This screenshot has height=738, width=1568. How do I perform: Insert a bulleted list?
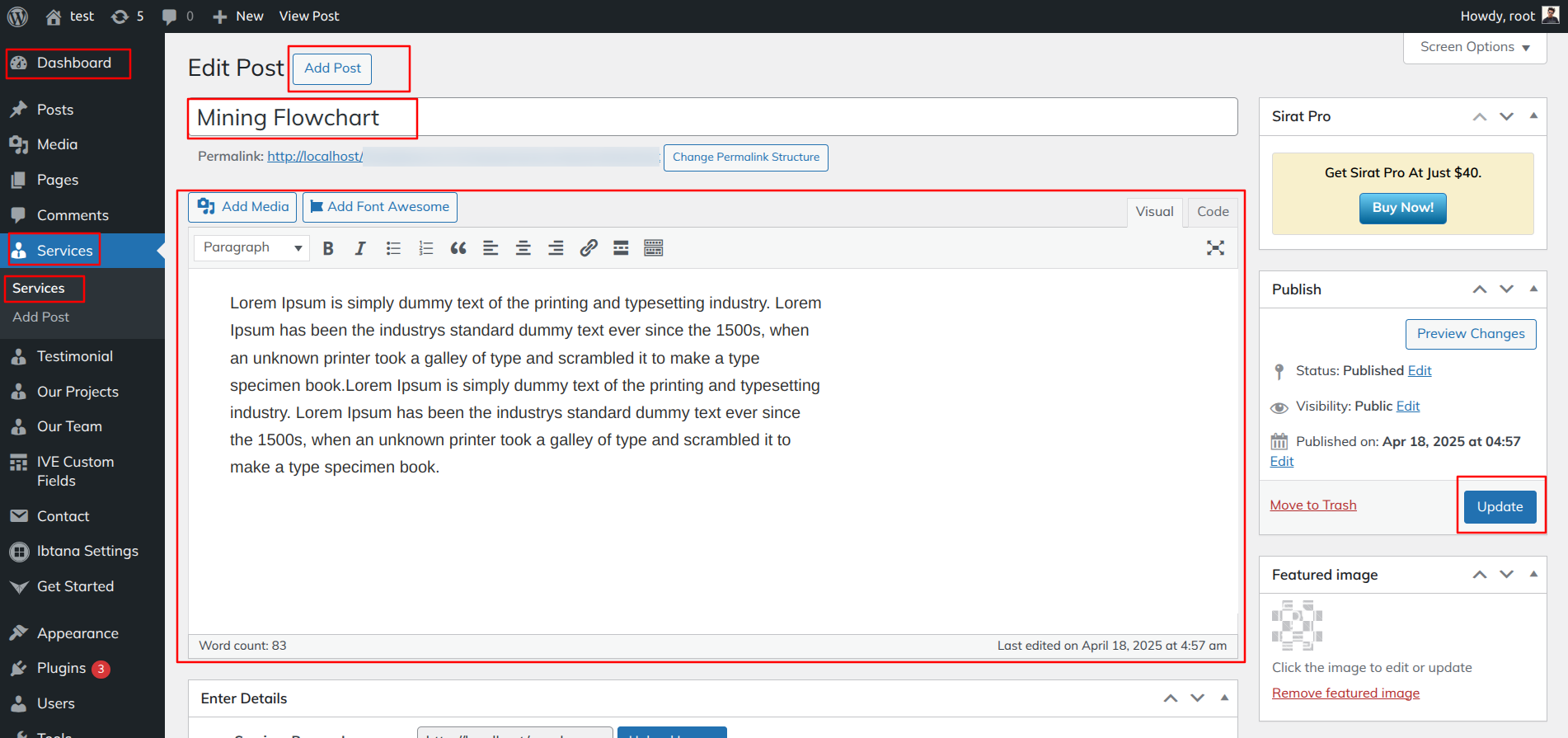[x=393, y=248]
